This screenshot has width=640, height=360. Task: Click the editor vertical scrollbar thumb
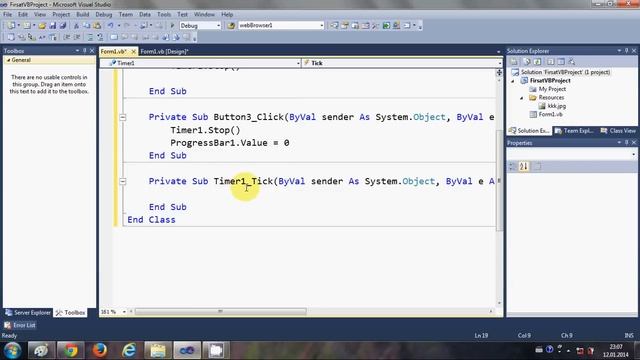tap(499, 180)
